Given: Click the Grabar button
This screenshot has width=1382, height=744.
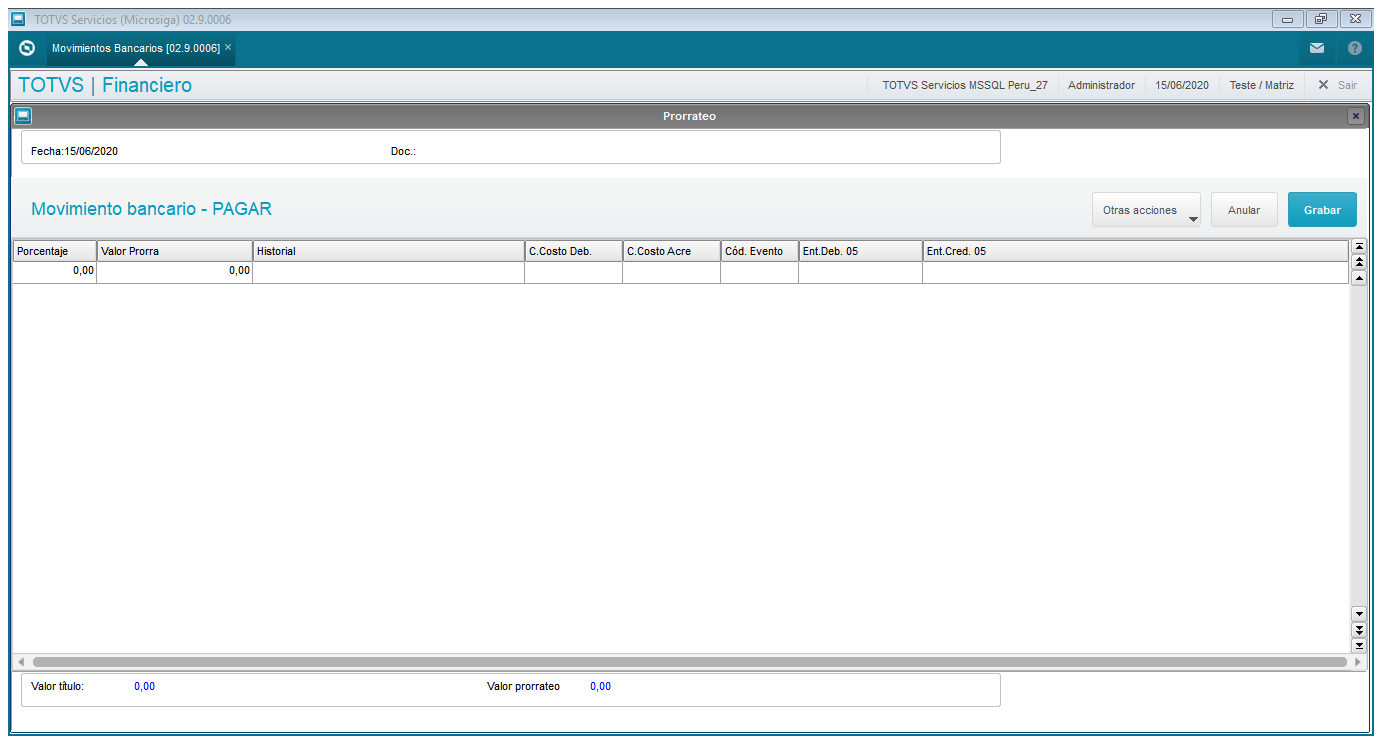Looking at the screenshot, I should (x=1322, y=210).
